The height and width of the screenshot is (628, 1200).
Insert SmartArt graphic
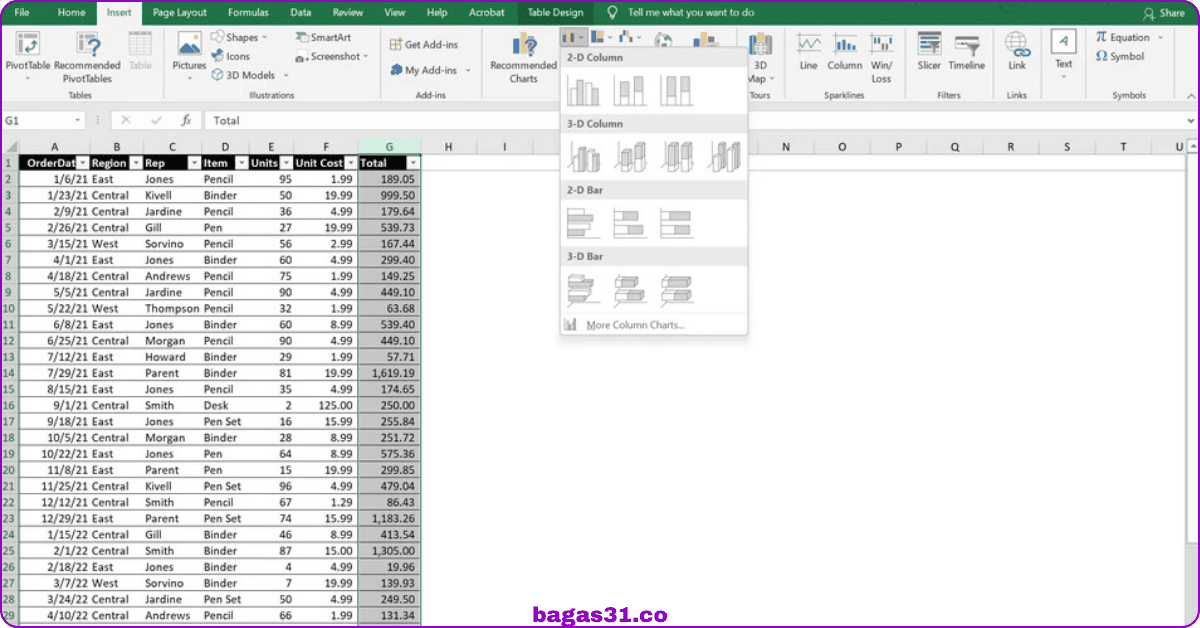click(323, 37)
